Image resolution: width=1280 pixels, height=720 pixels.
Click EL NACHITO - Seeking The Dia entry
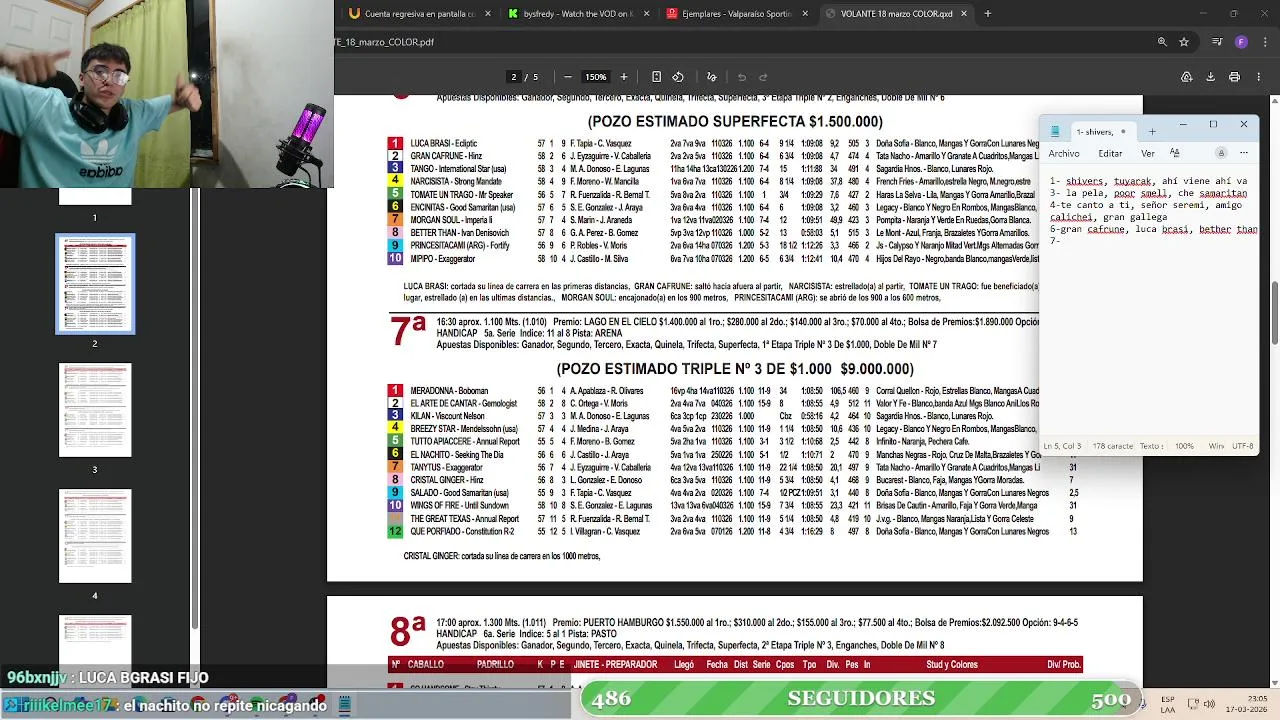[x=456, y=455]
